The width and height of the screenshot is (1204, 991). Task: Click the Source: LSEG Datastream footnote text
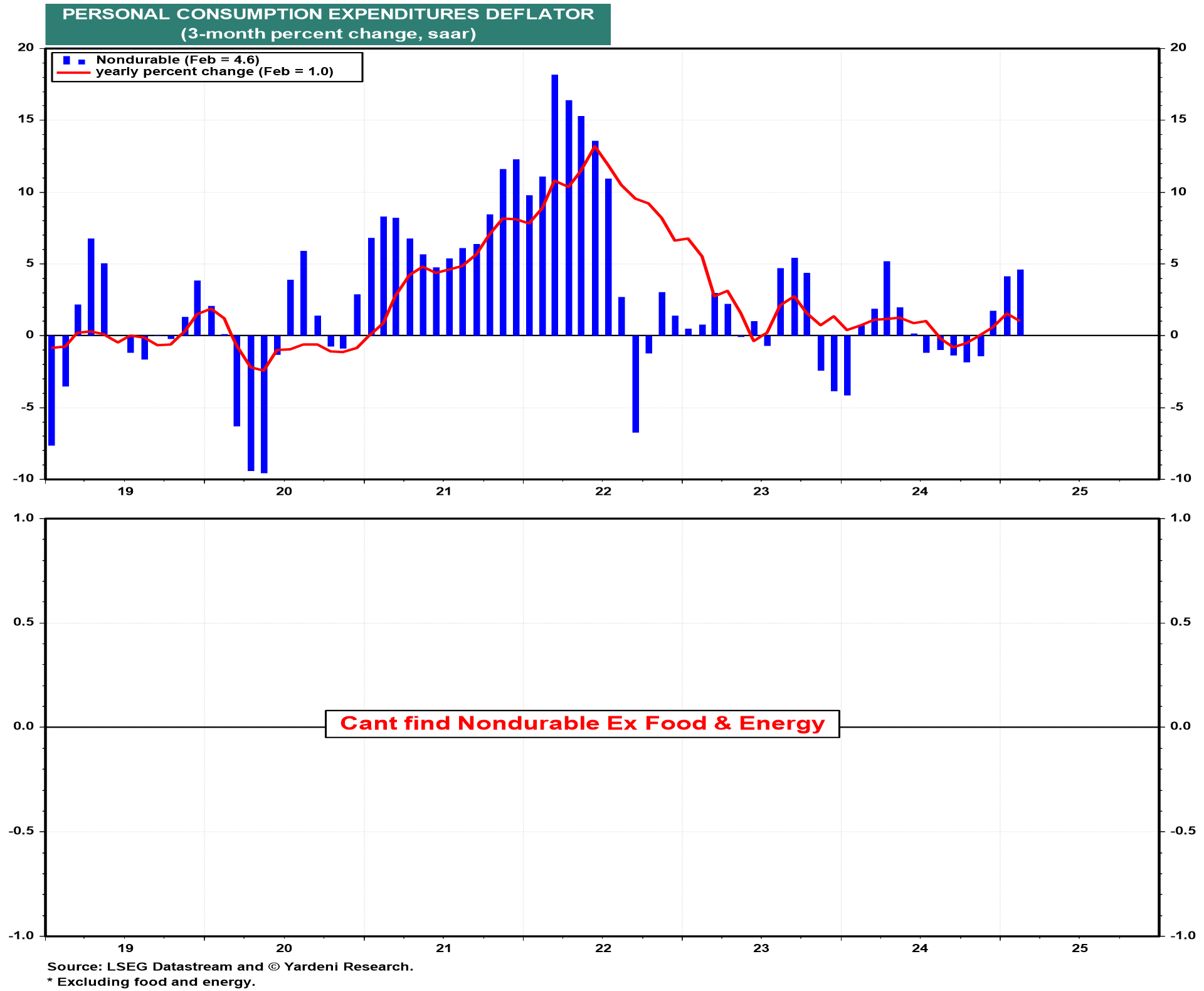pyautogui.click(x=230, y=967)
